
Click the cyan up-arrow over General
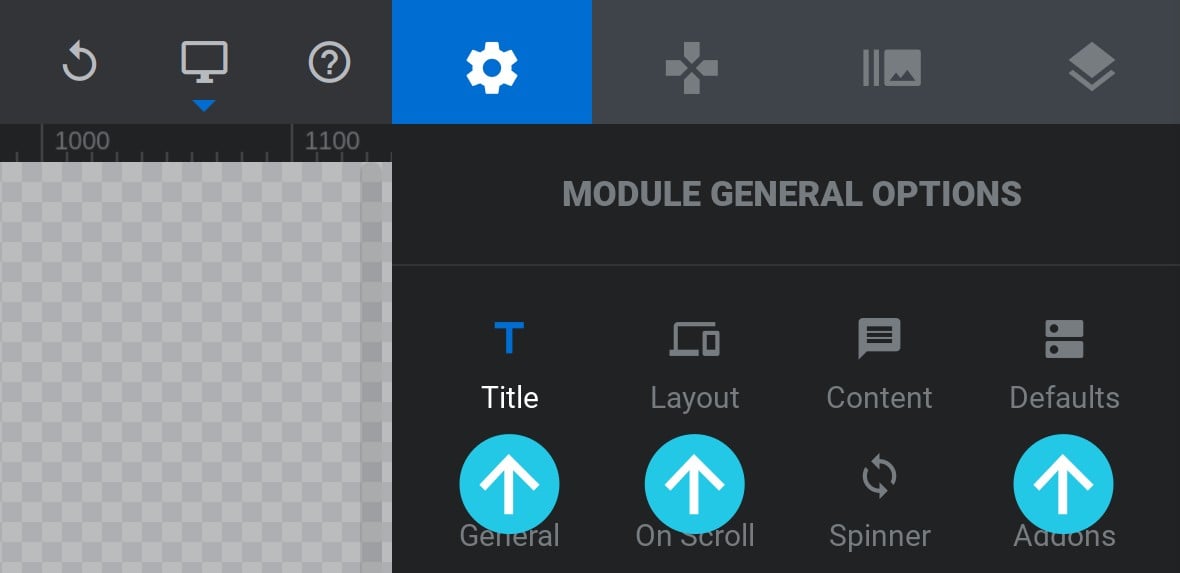509,484
